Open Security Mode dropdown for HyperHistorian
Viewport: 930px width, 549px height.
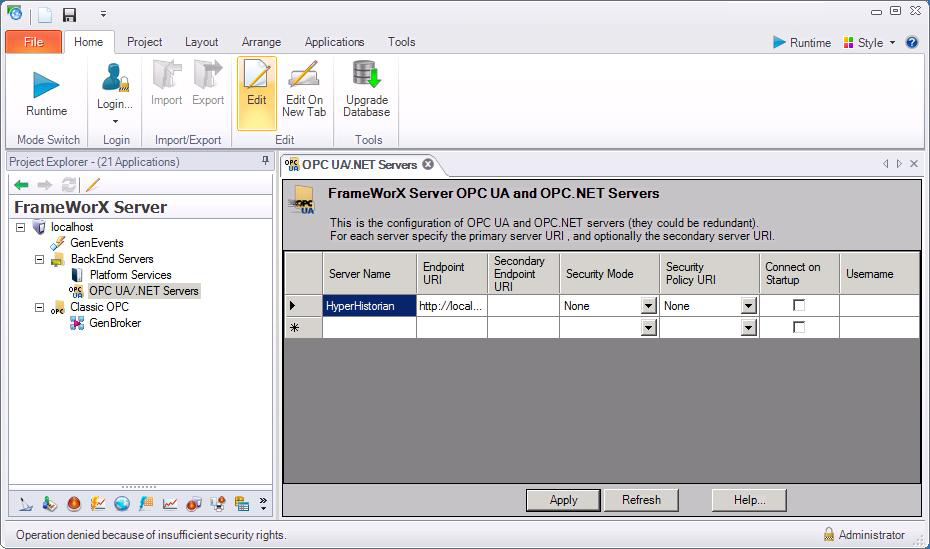[648, 306]
